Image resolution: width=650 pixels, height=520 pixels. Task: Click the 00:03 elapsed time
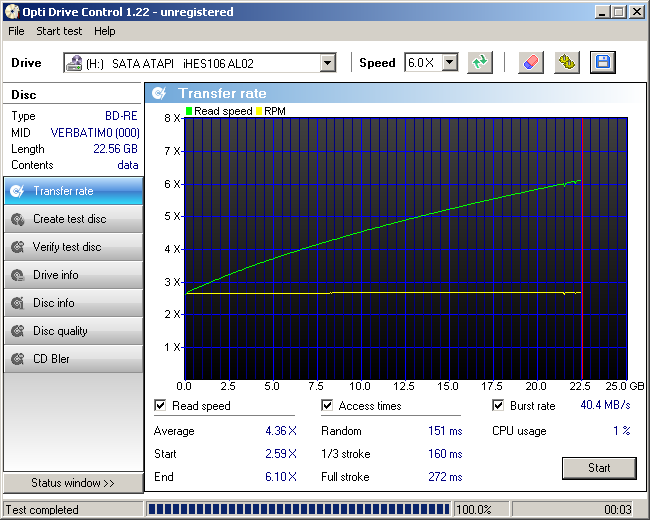click(x=618, y=509)
